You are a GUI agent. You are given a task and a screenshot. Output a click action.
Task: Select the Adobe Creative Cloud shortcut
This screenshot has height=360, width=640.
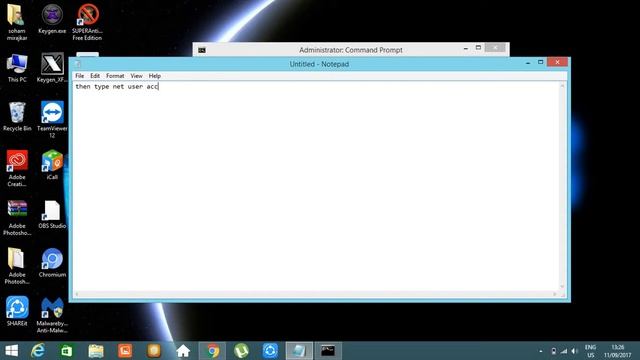pos(17,168)
